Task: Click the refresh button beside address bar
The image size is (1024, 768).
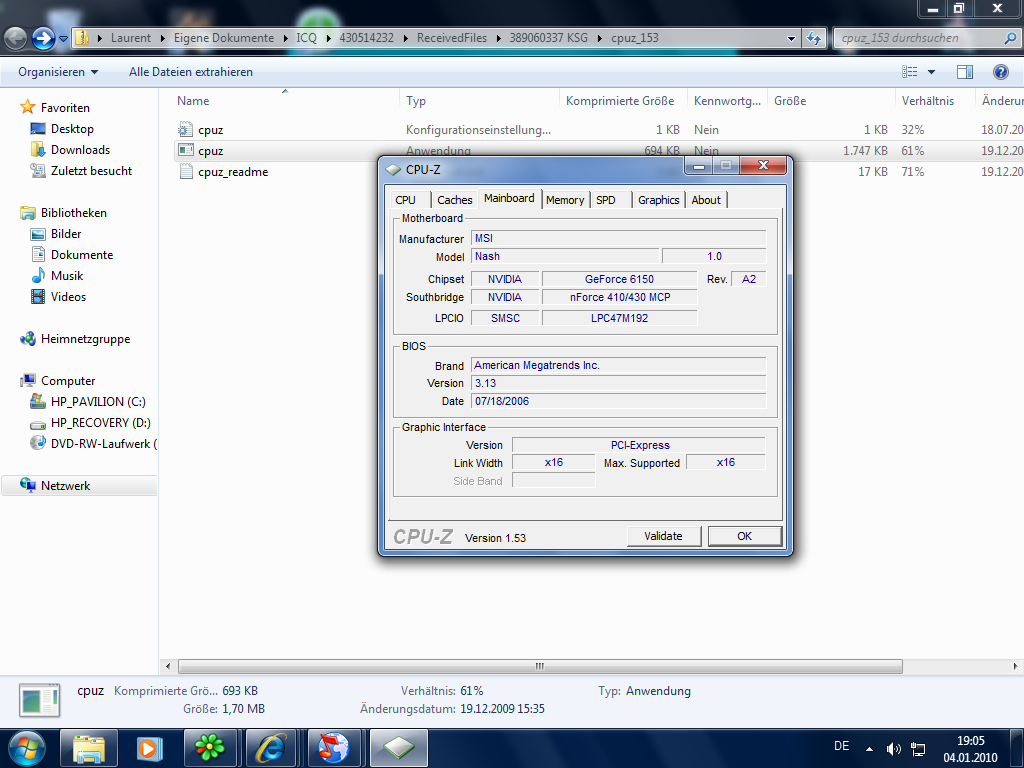Action: [814, 39]
